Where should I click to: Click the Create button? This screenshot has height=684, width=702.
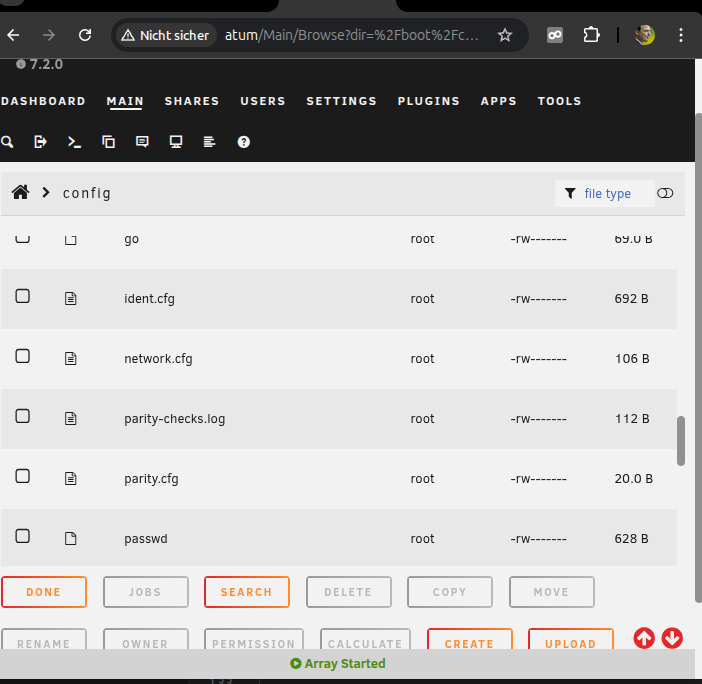[x=470, y=640]
